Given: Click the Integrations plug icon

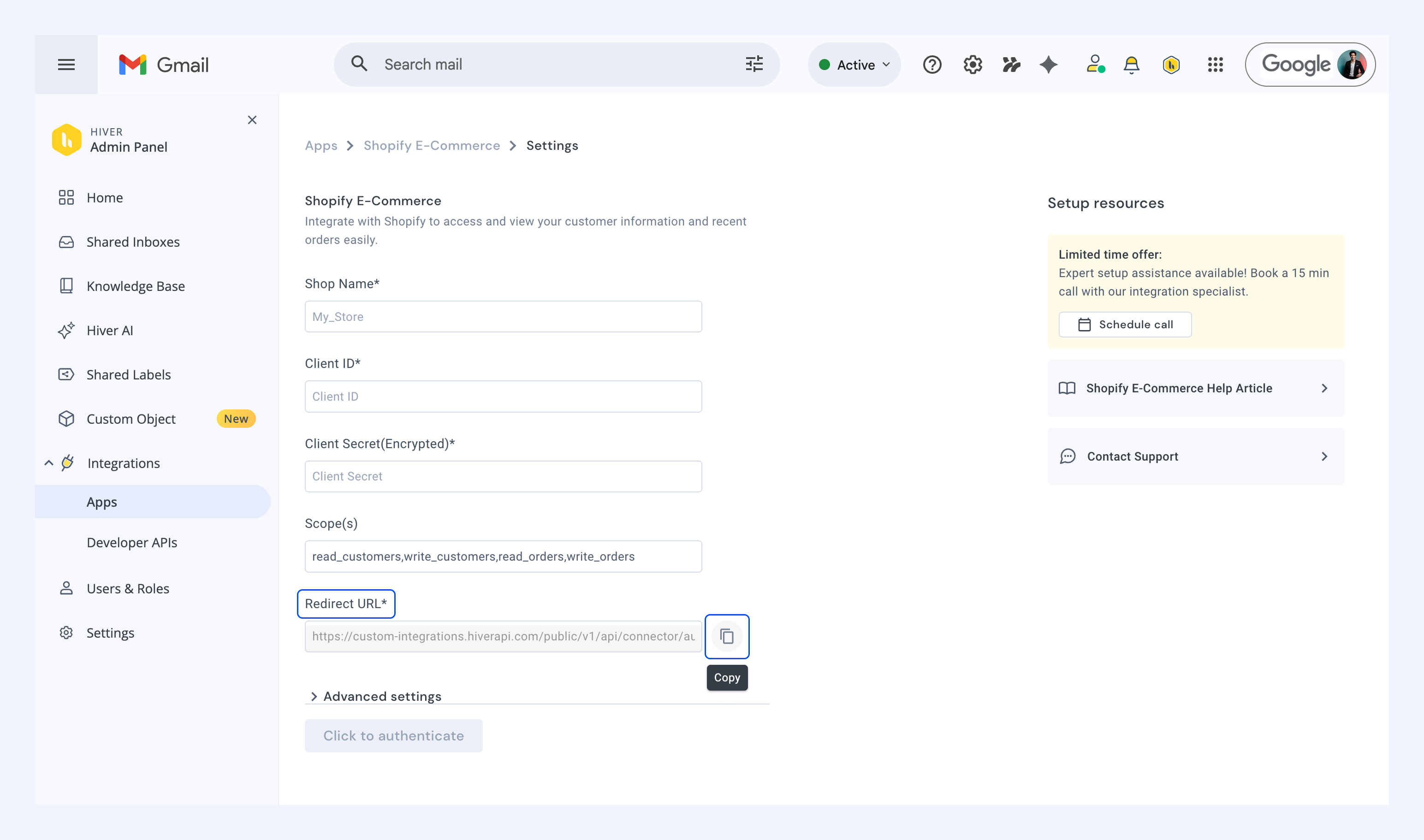Looking at the screenshot, I should pos(67,462).
